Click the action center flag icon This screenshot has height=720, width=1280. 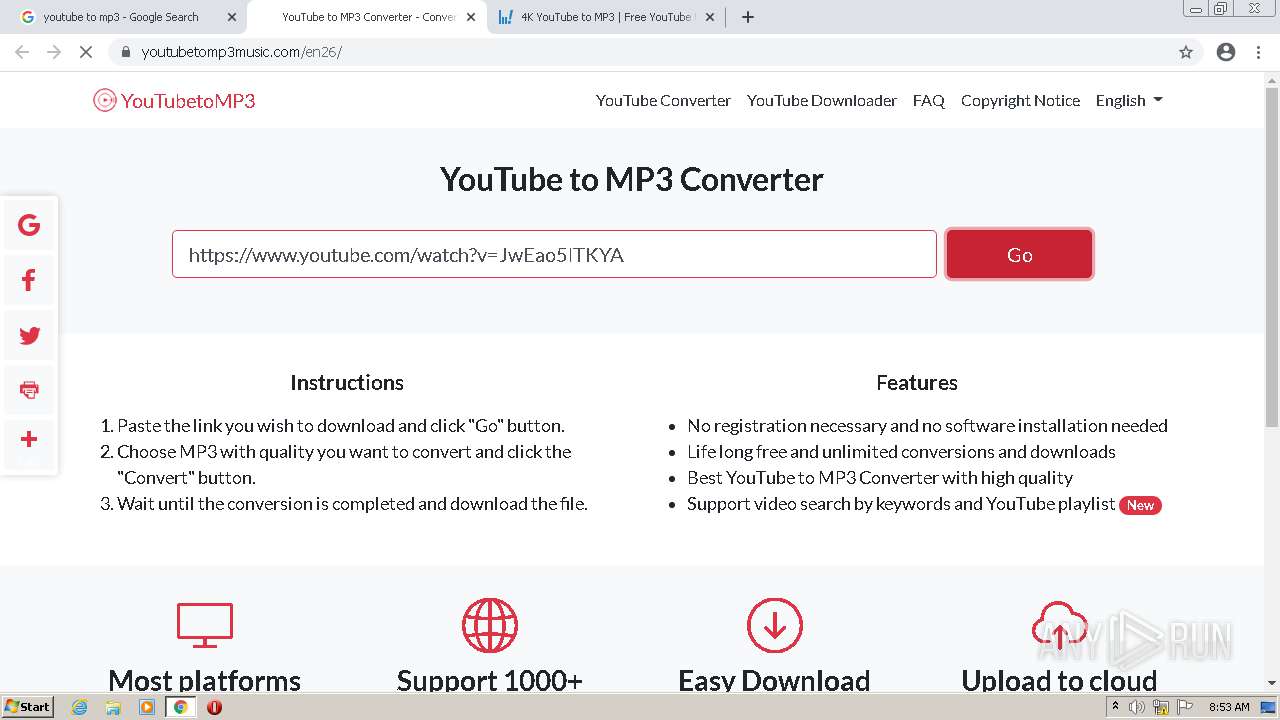[x=1184, y=707]
